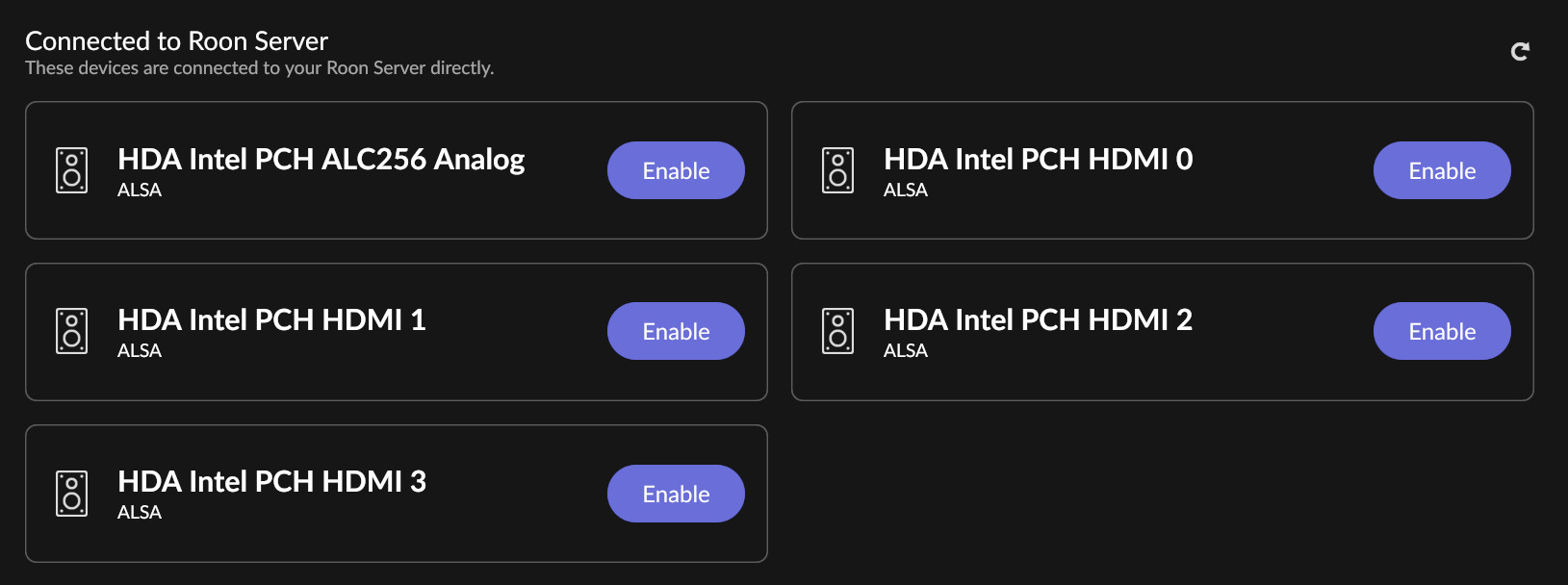
Task: Click the devices connected directly description text
Action: tap(259, 68)
